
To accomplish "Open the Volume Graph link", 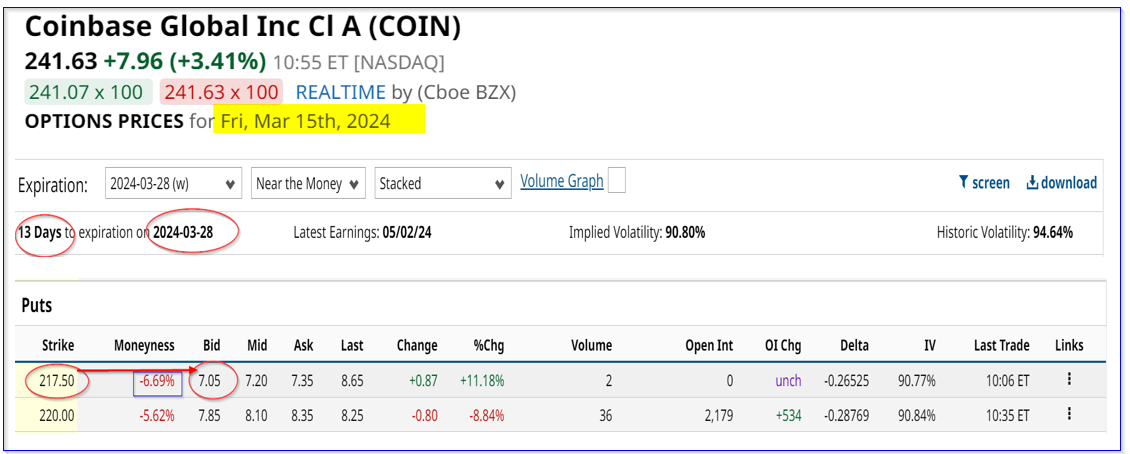I will click(561, 181).
